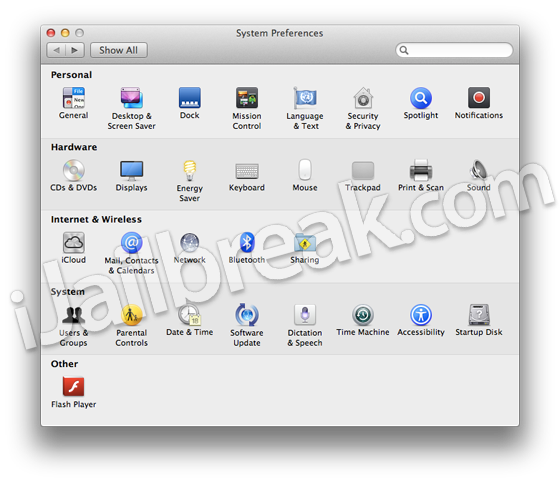
Task: Minimize window with the yellow button
Action: point(65,33)
